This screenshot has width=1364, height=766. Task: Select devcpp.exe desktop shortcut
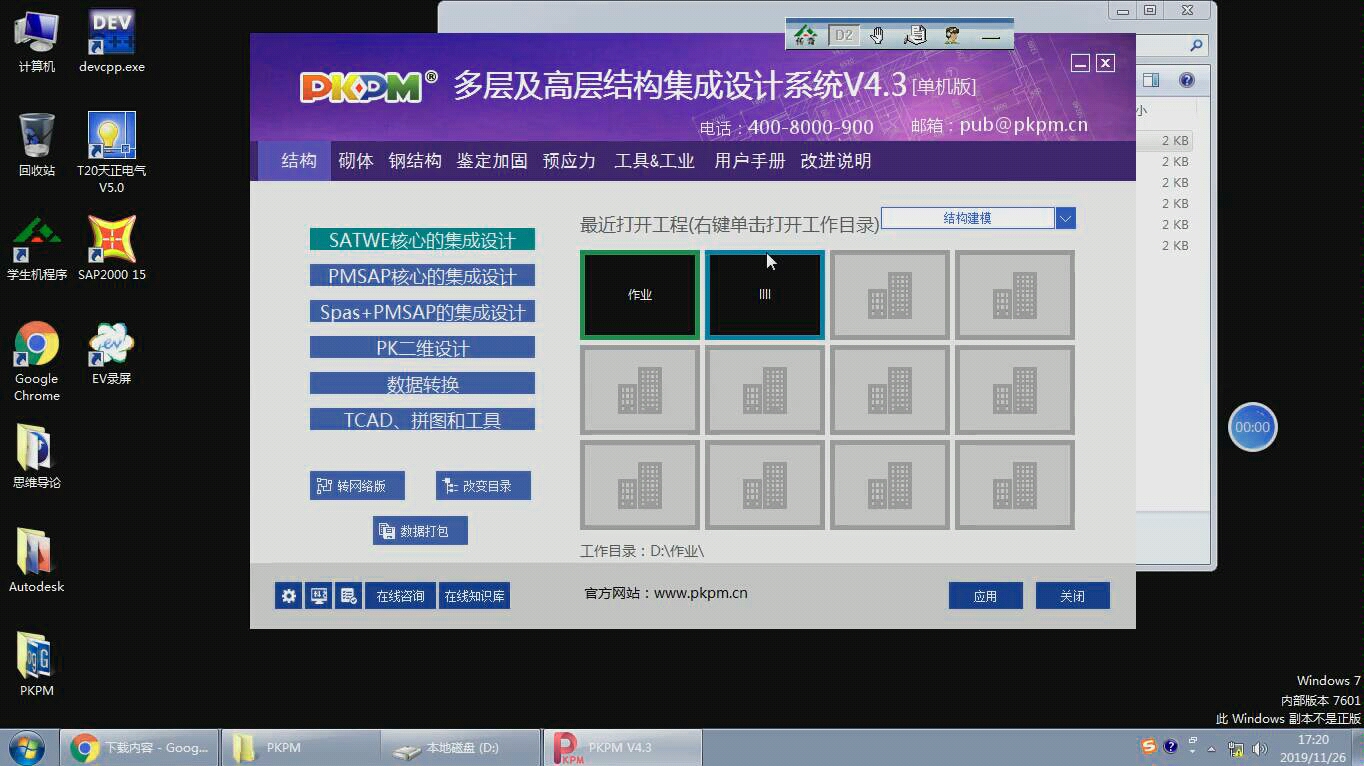point(112,41)
